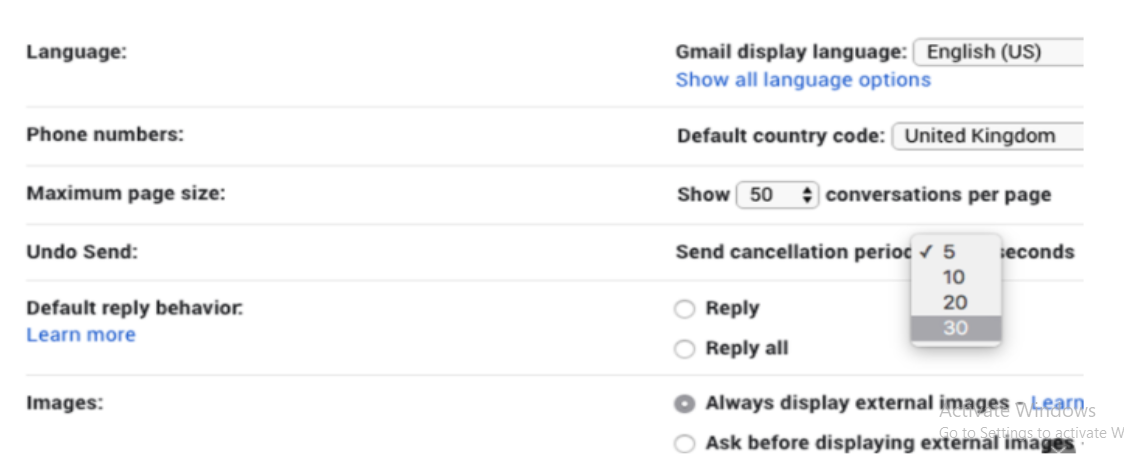This screenshot has width=1124, height=469.
Task: Click the Images setting label
Action: coord(65,403)
